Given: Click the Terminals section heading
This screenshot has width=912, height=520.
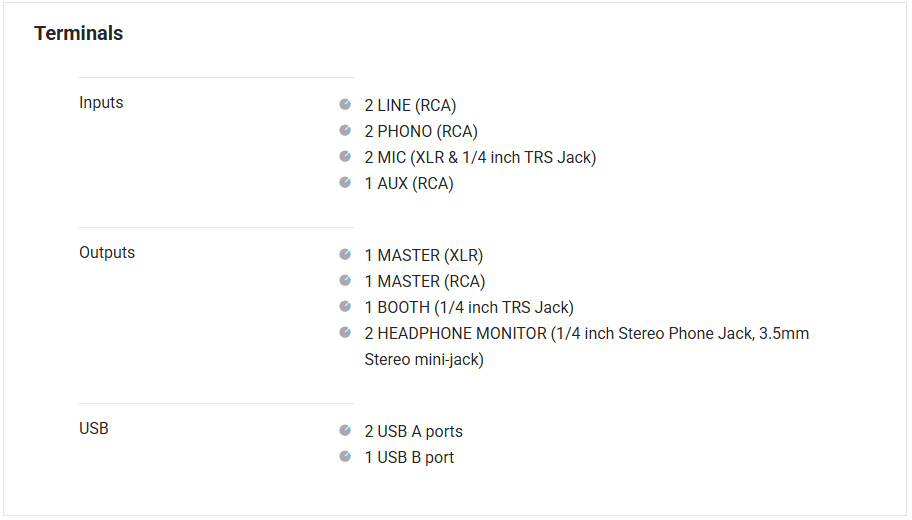Looking at the screenshot, I should pyautogui.click(x=79, y=33).
